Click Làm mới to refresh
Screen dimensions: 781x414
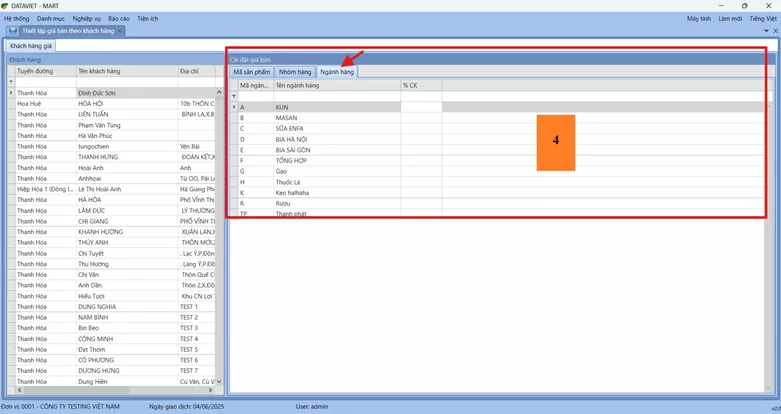pos(730,18)
